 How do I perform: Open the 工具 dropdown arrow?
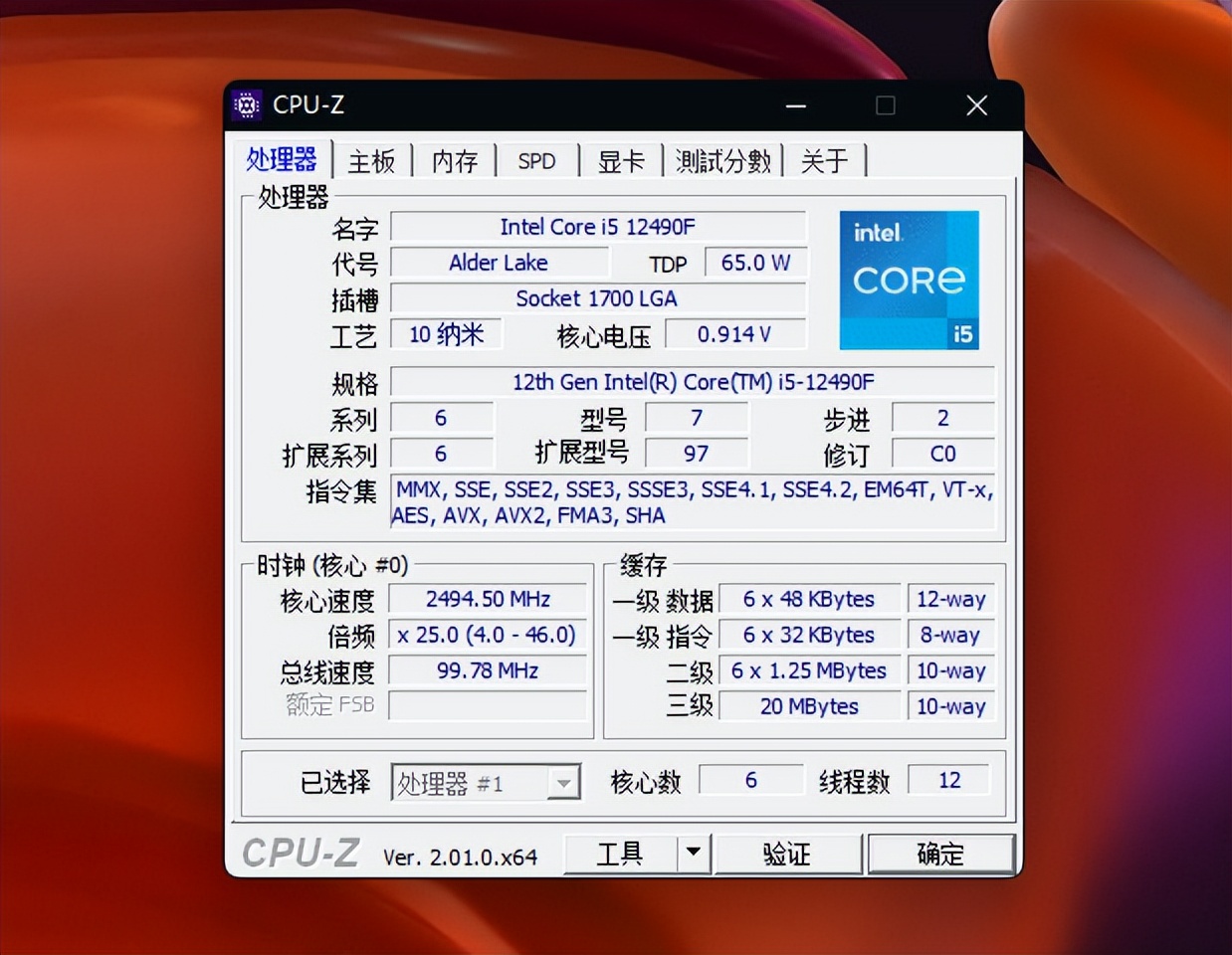point(695,853)
